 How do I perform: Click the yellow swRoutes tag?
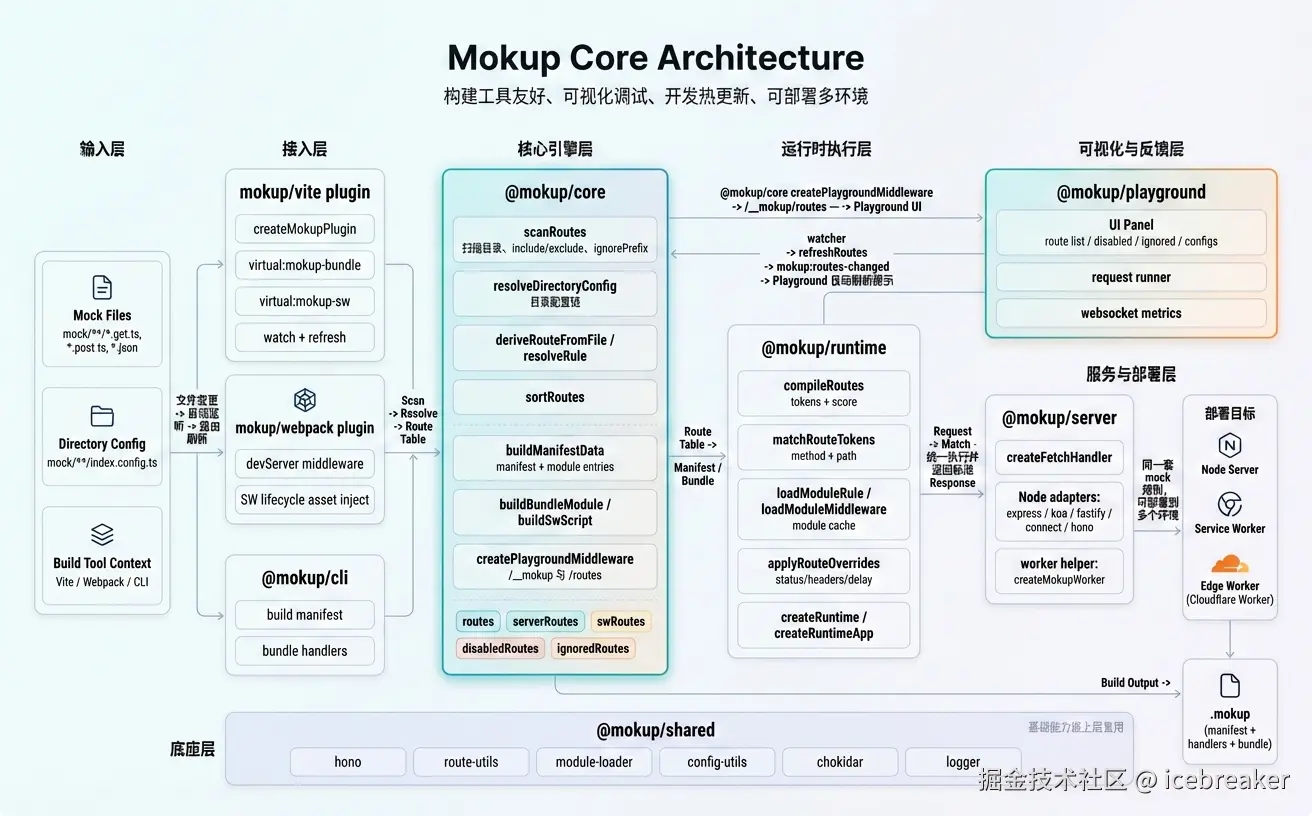point(621,622)
